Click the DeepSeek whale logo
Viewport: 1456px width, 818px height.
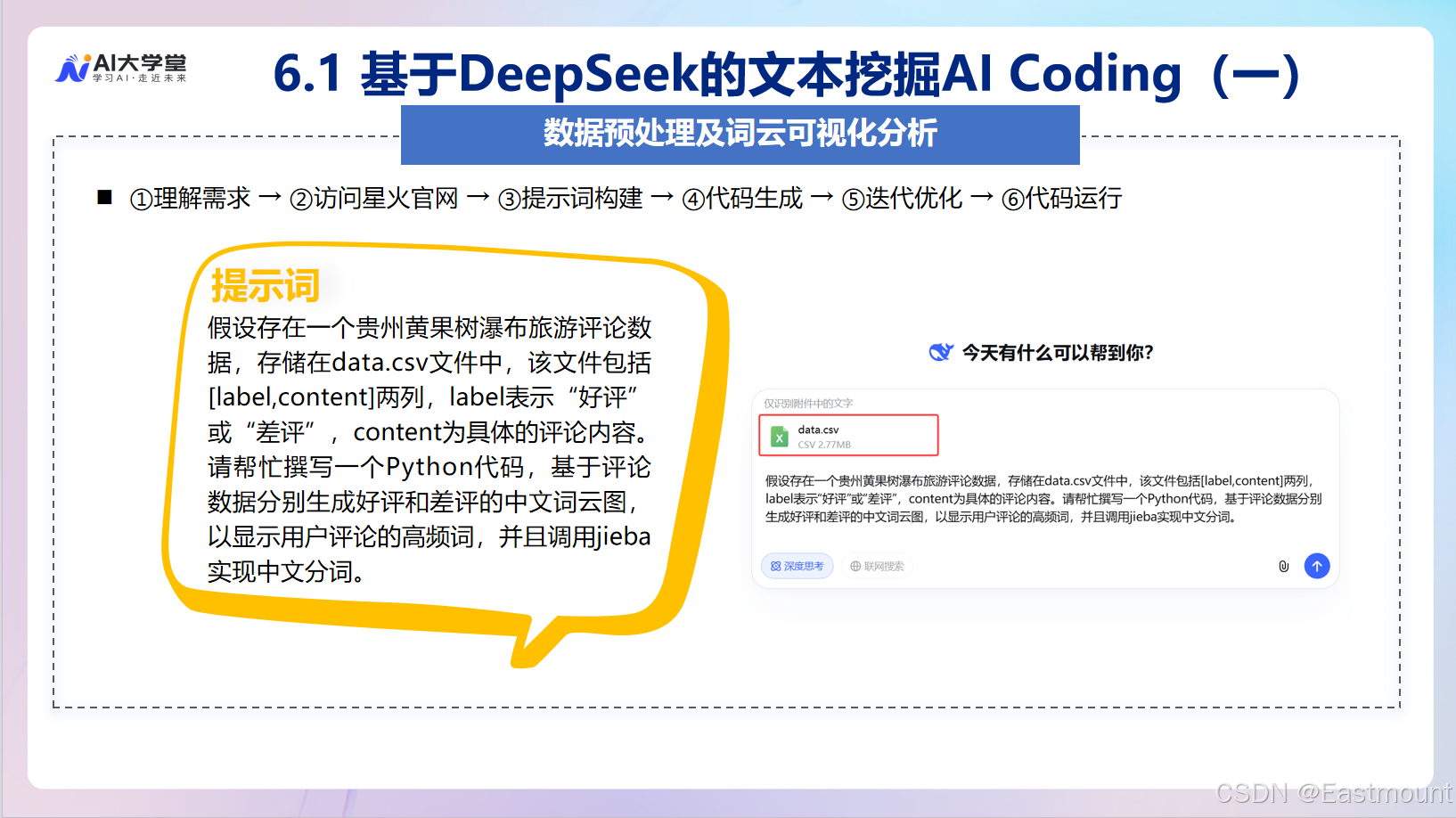[941, 352]
